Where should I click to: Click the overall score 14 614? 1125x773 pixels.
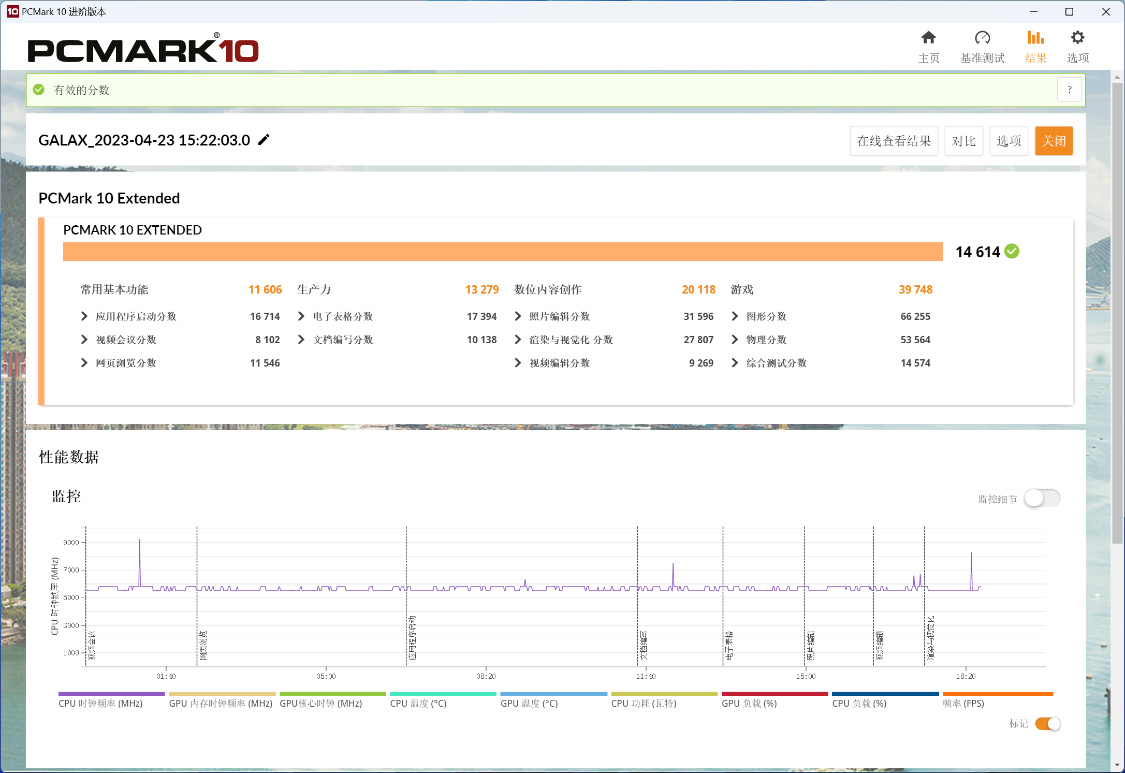(977, 252)
